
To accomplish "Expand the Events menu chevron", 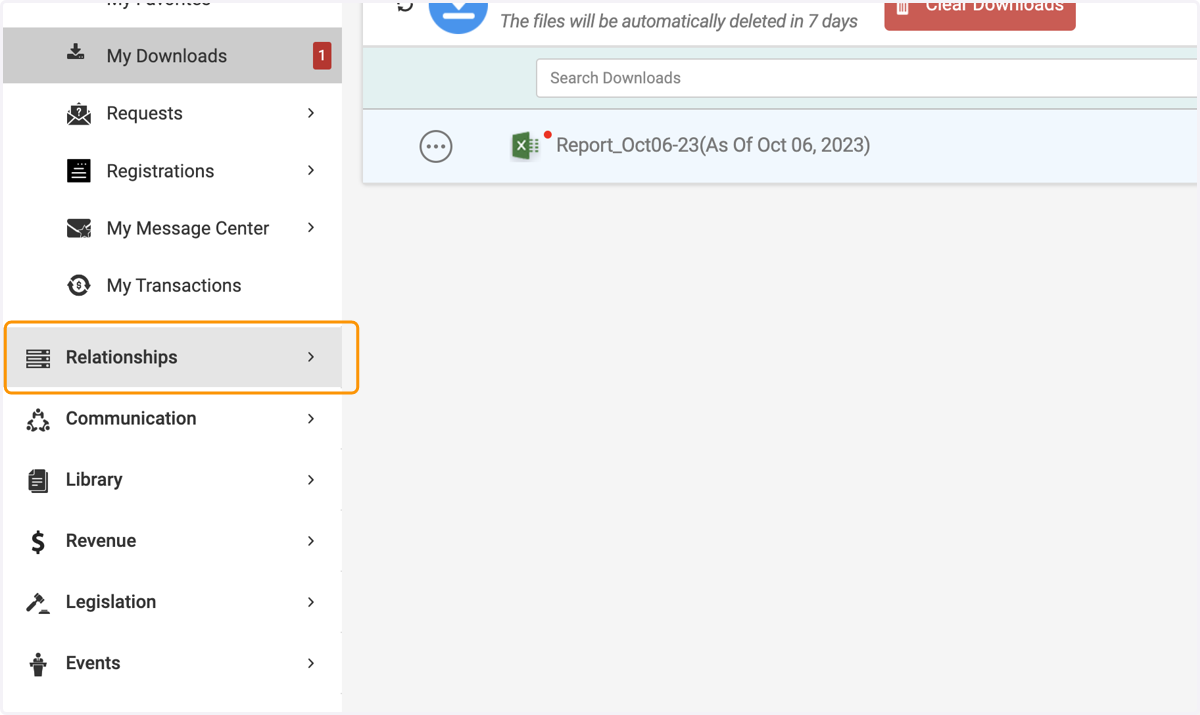I will (311, 663).
